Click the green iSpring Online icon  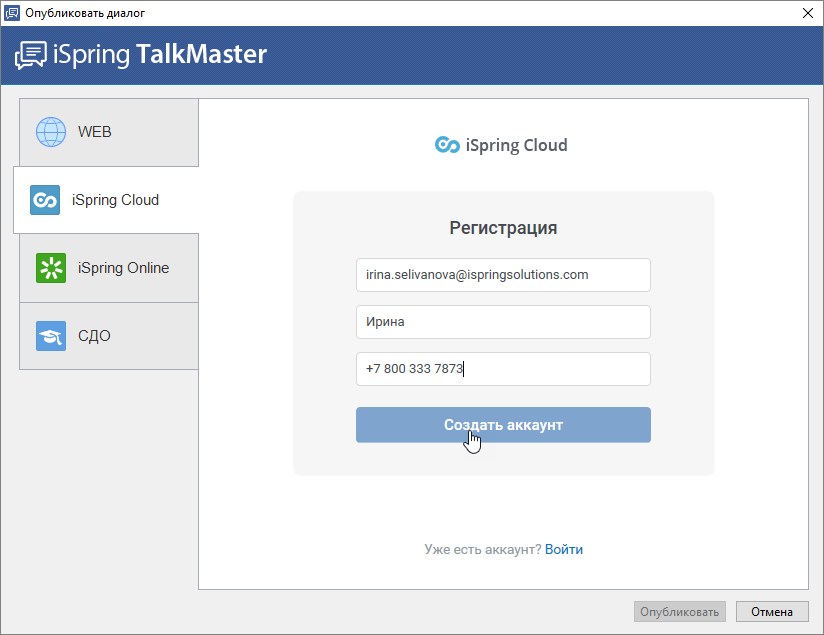point(51,268)
